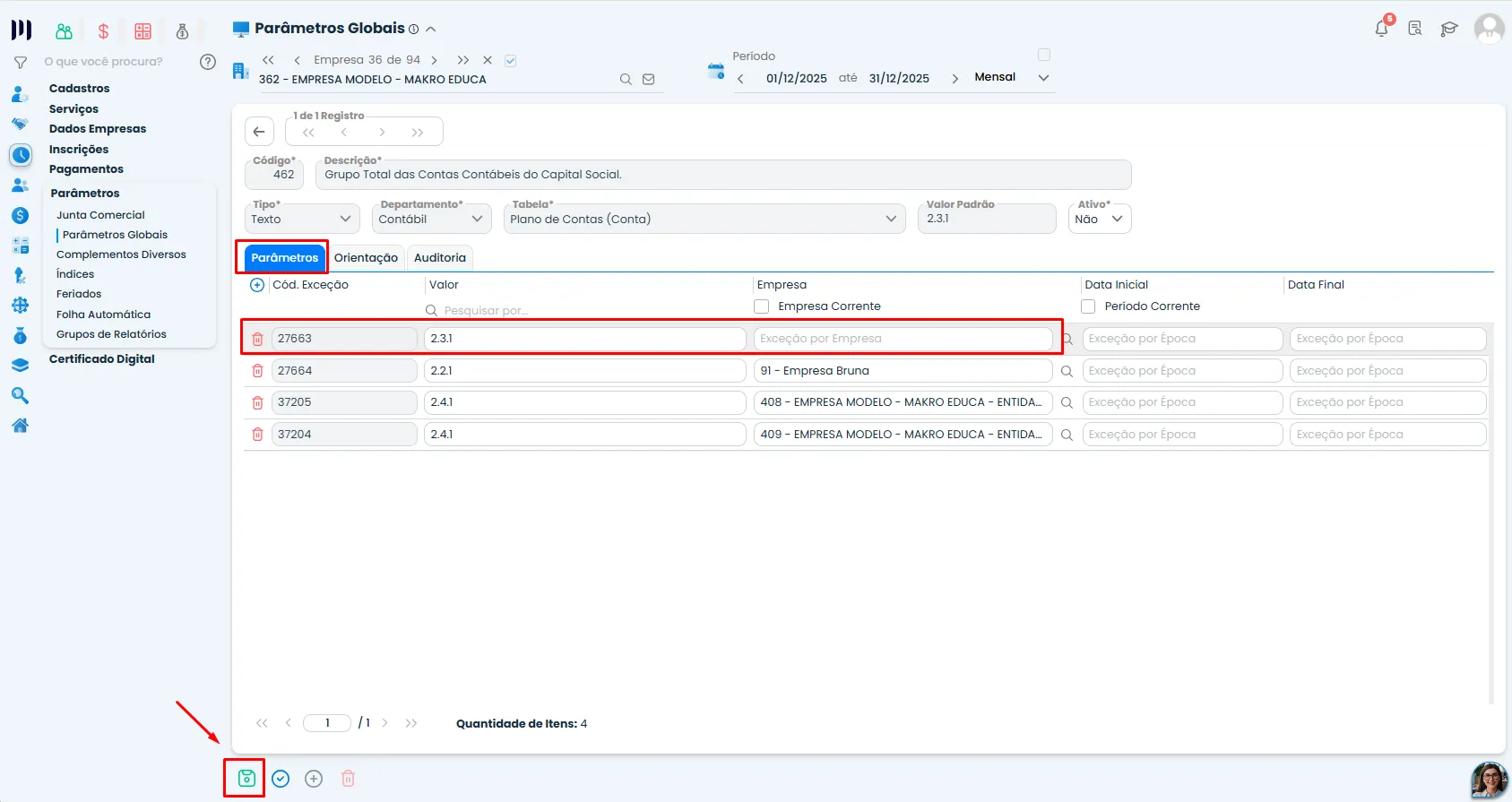1512x802 pixels.
Task: Switch to the Auditoria tab
Action: tap(440, 258)
